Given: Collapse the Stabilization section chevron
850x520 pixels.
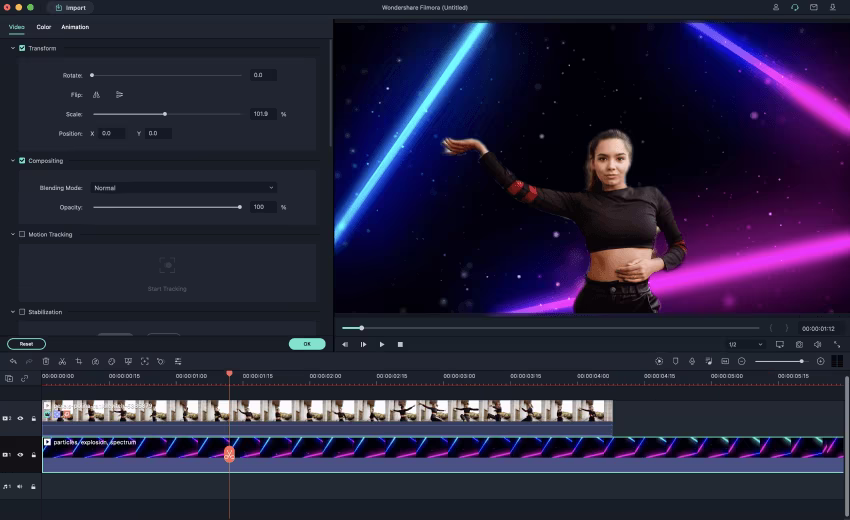Looking at the screenshot, I should pyautogui.click(x=13, y=312).
